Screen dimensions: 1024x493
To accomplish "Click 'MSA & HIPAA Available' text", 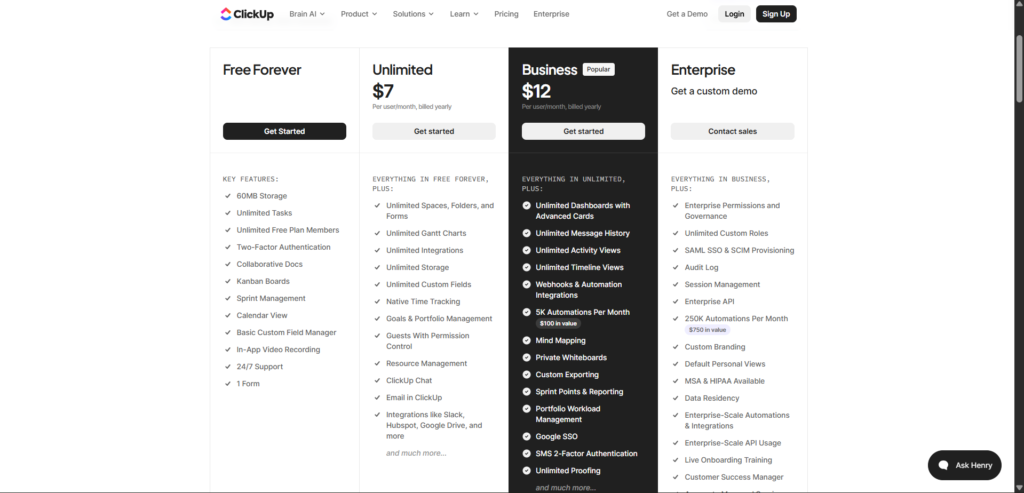I will tap(724, 381).
